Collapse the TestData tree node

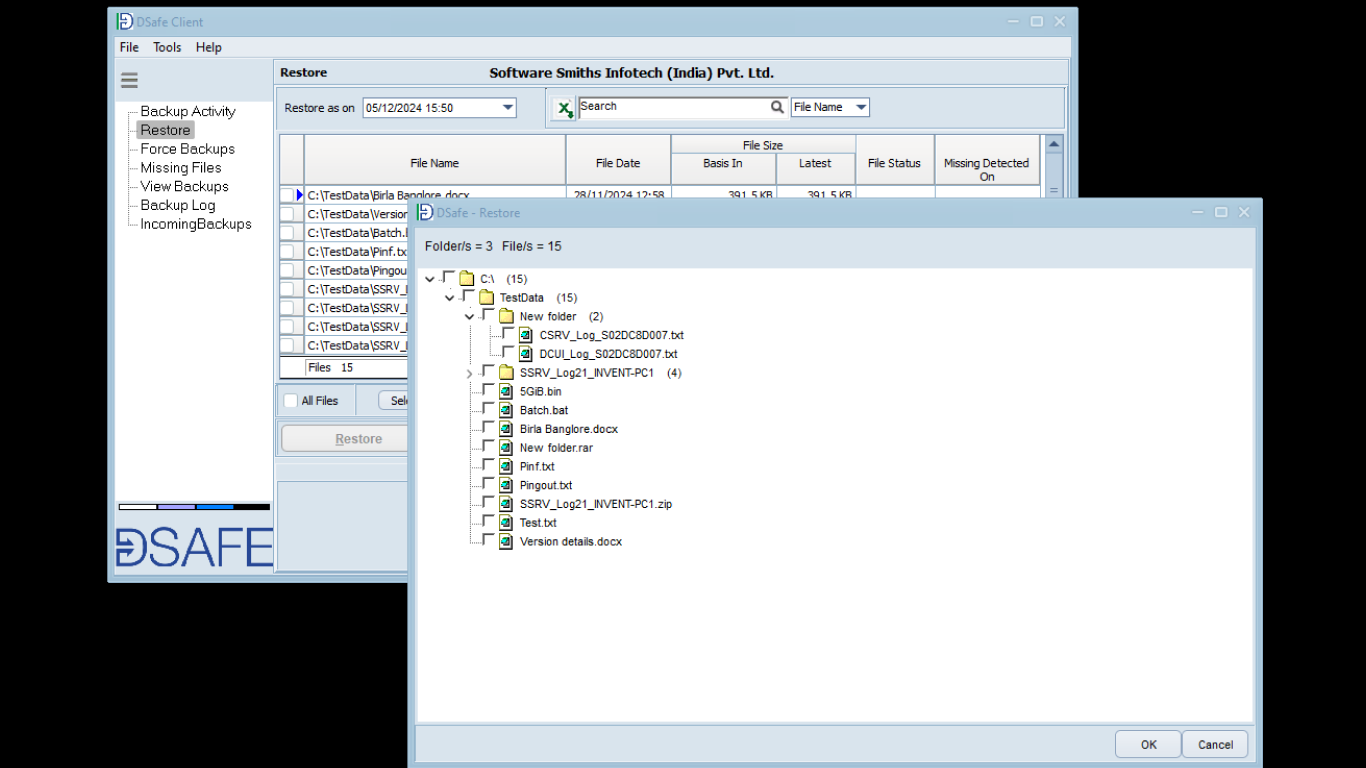point(450,298)
